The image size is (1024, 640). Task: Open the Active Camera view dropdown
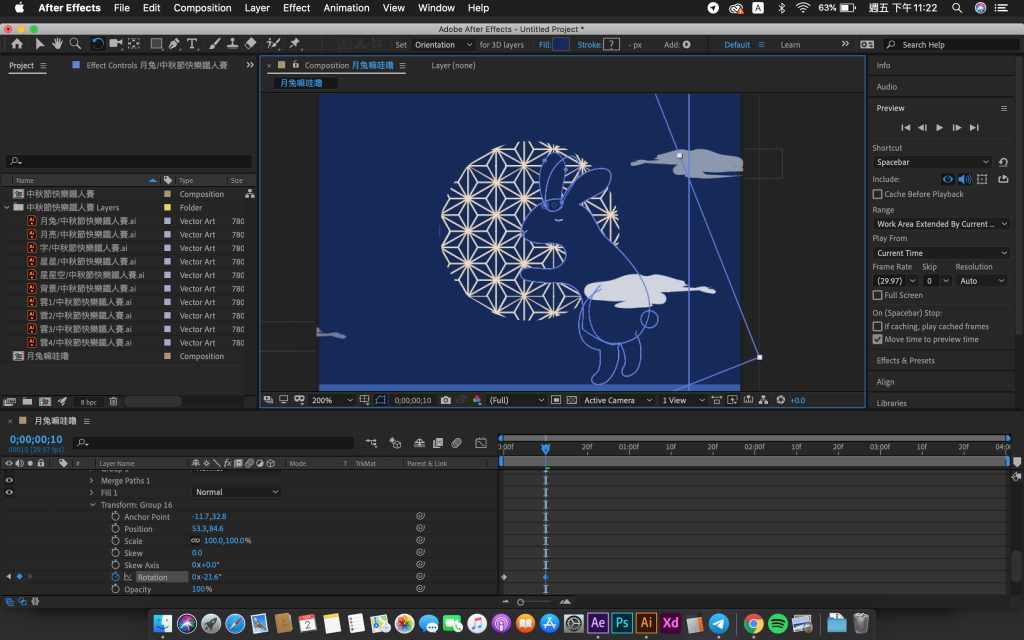615,400
